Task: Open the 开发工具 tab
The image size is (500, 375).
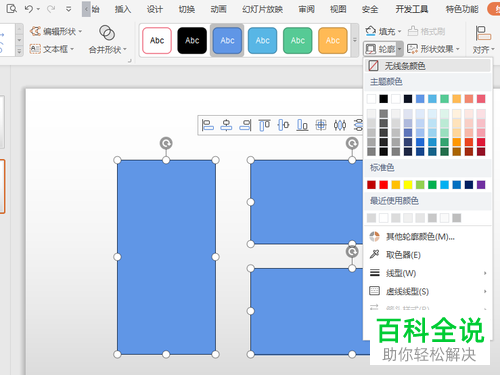Action: click(x=412, y=9)
